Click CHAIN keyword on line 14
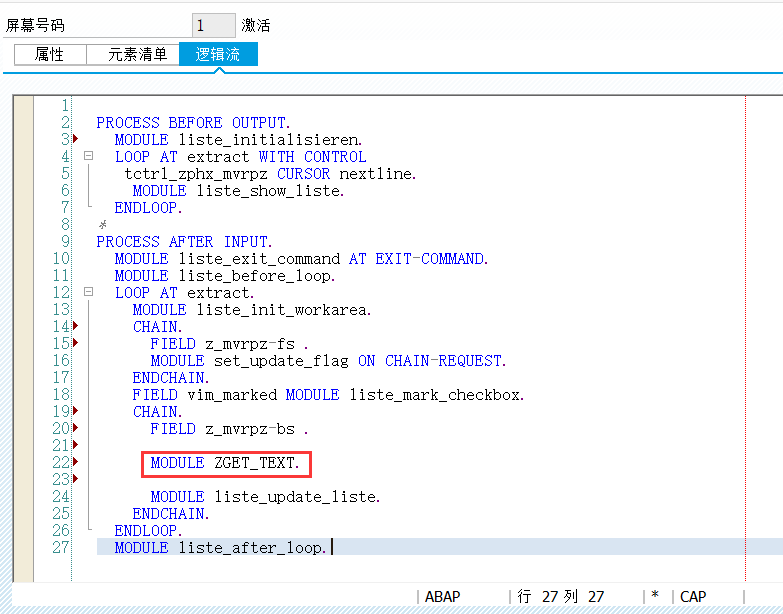 tap(157, 327)
